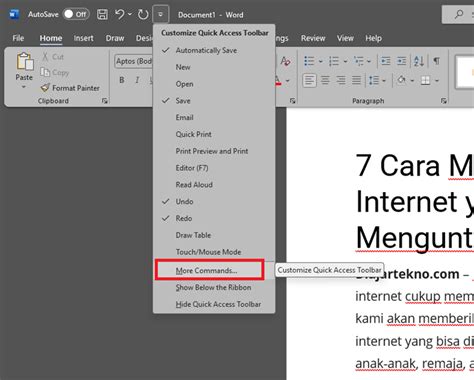Open the Draw ribbon tab

115,38
